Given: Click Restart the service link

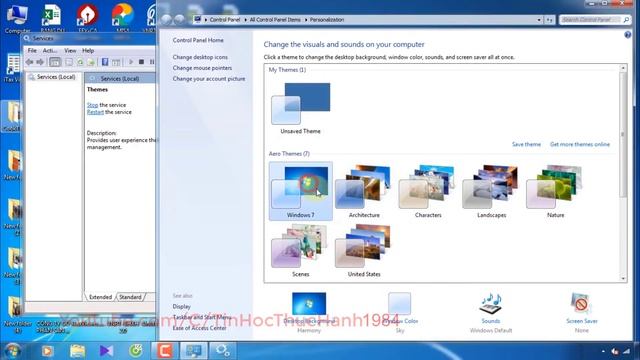Looking at the screenshot, I should [x=95, y=112].
